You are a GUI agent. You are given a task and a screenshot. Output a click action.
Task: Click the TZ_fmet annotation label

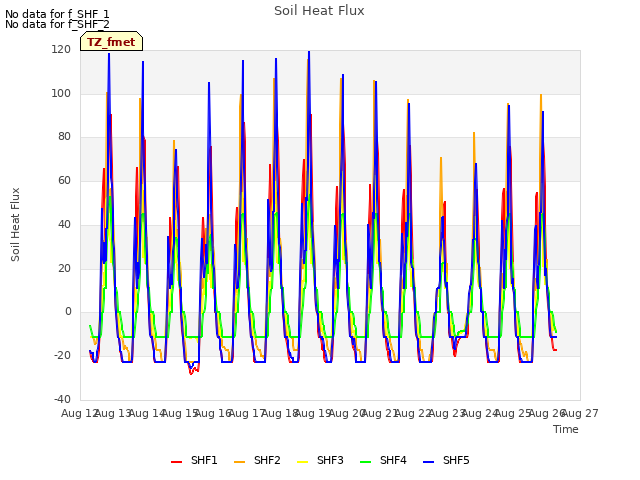[111, 42]
